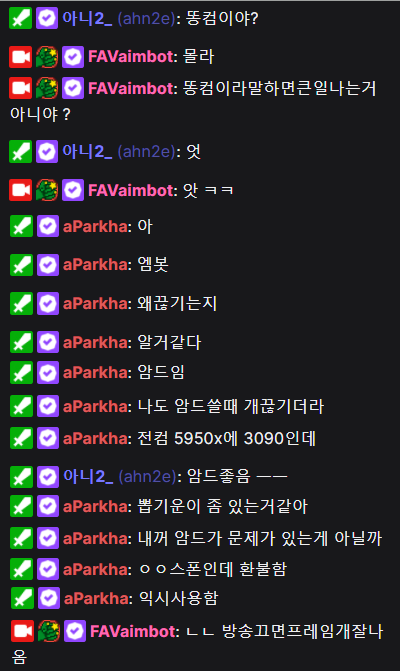
Task: Open aParkha username on 뽑기운이 message
Action: tap(95, 507)
